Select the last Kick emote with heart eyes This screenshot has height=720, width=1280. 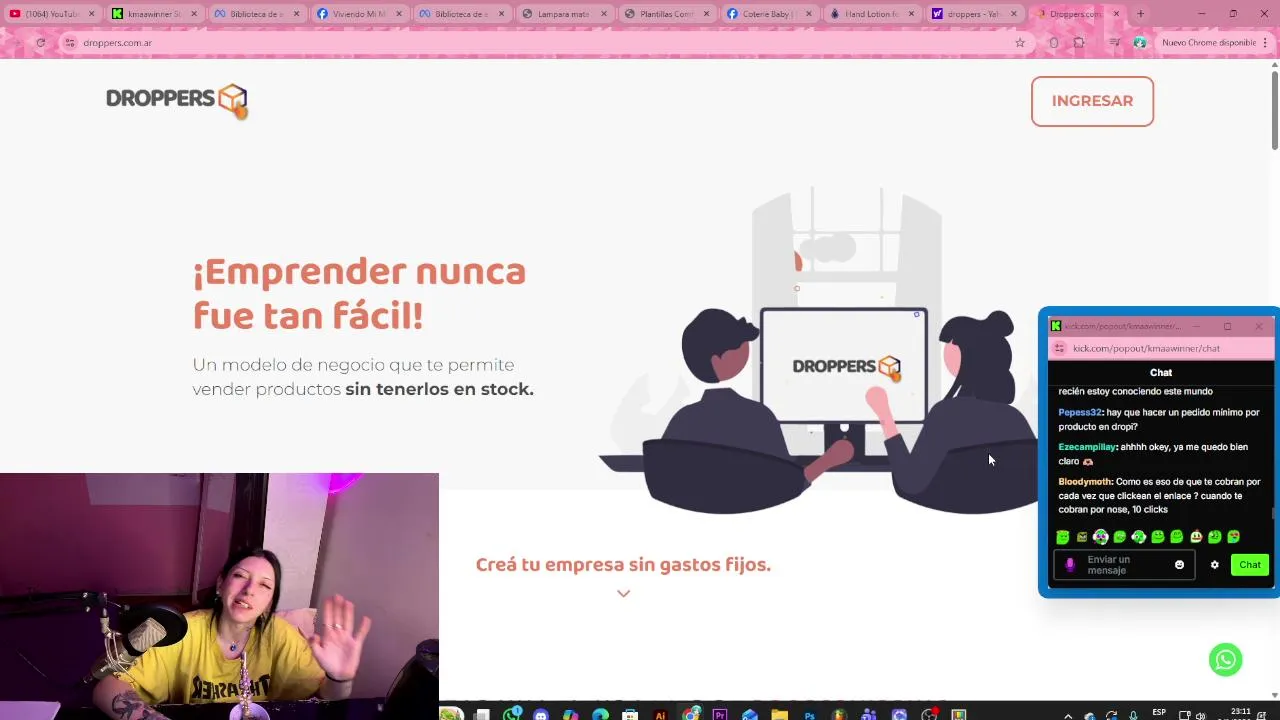pos(1234,537)
